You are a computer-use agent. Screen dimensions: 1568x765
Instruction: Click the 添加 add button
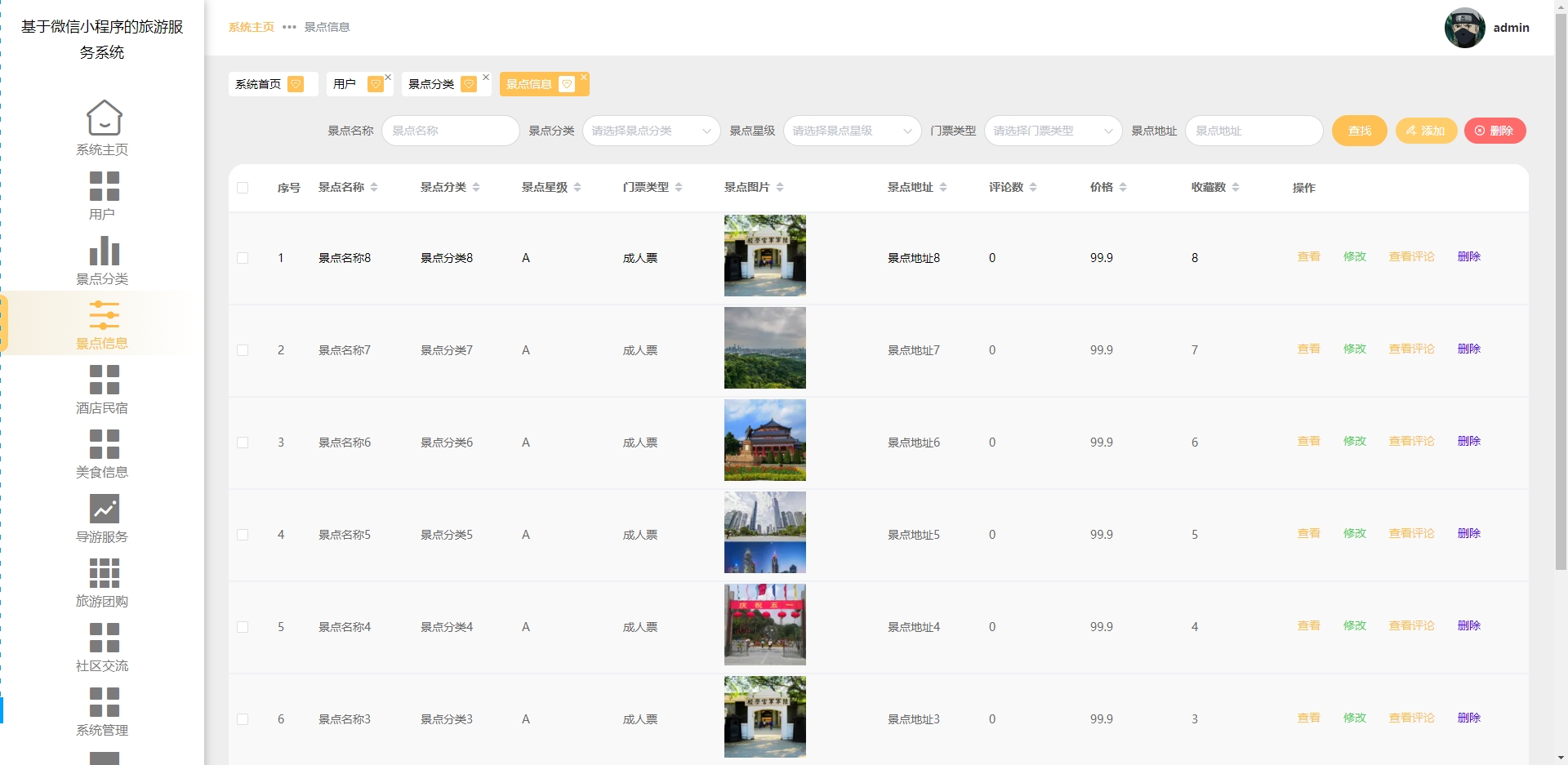tap(1426, 131)
